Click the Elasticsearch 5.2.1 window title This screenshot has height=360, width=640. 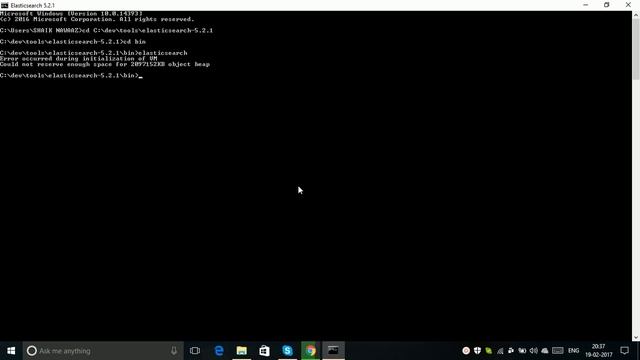[33, 5]
